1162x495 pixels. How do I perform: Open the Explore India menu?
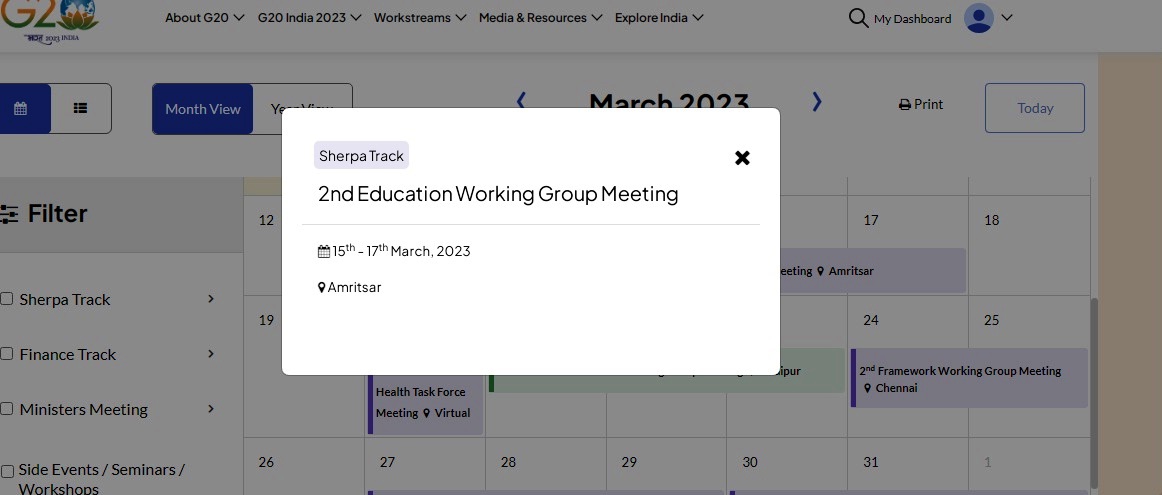pyautogui.click(x=659, y=18)
